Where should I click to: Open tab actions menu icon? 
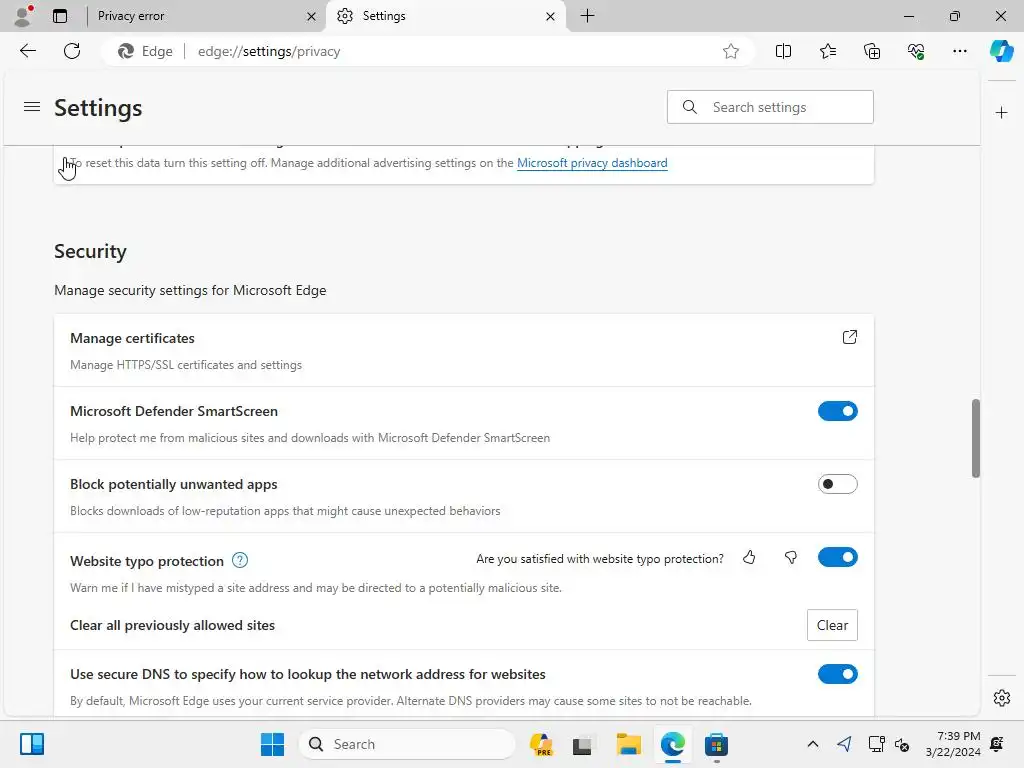coord(59,16)
